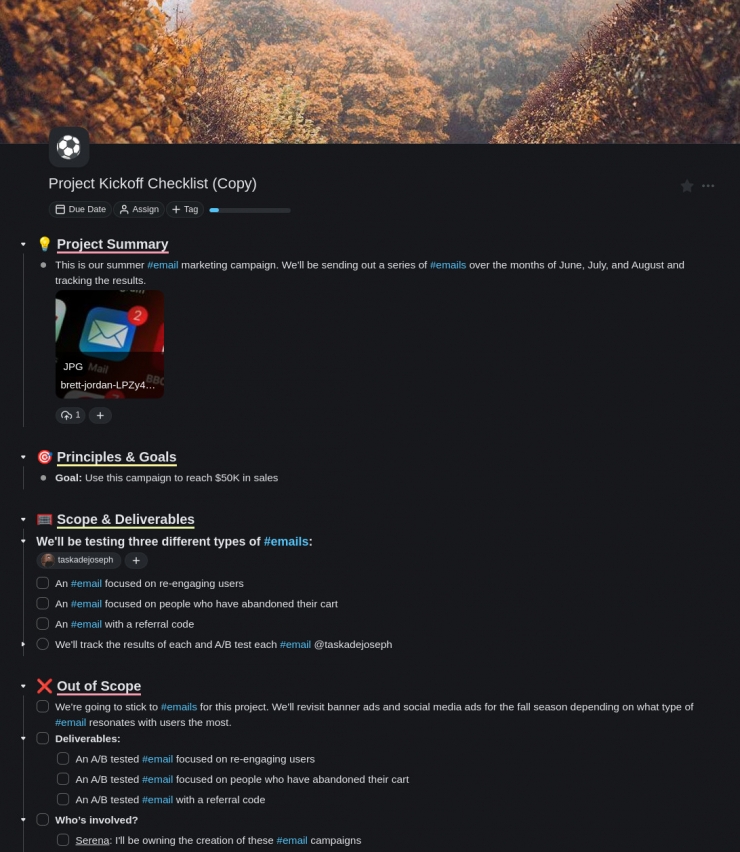
Task: Add a reaction with plus below image
Action: pos(100,415)
